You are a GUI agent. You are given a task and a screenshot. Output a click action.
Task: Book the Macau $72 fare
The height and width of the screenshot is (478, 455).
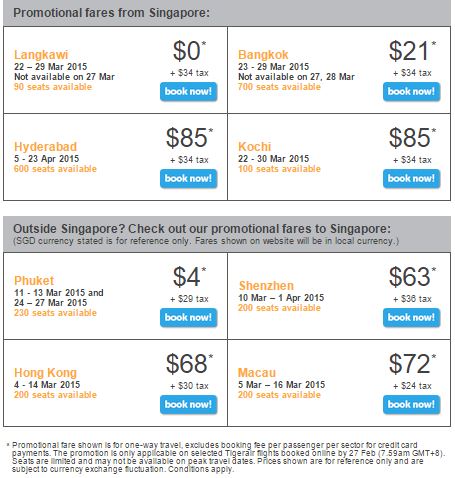(411, 404)
